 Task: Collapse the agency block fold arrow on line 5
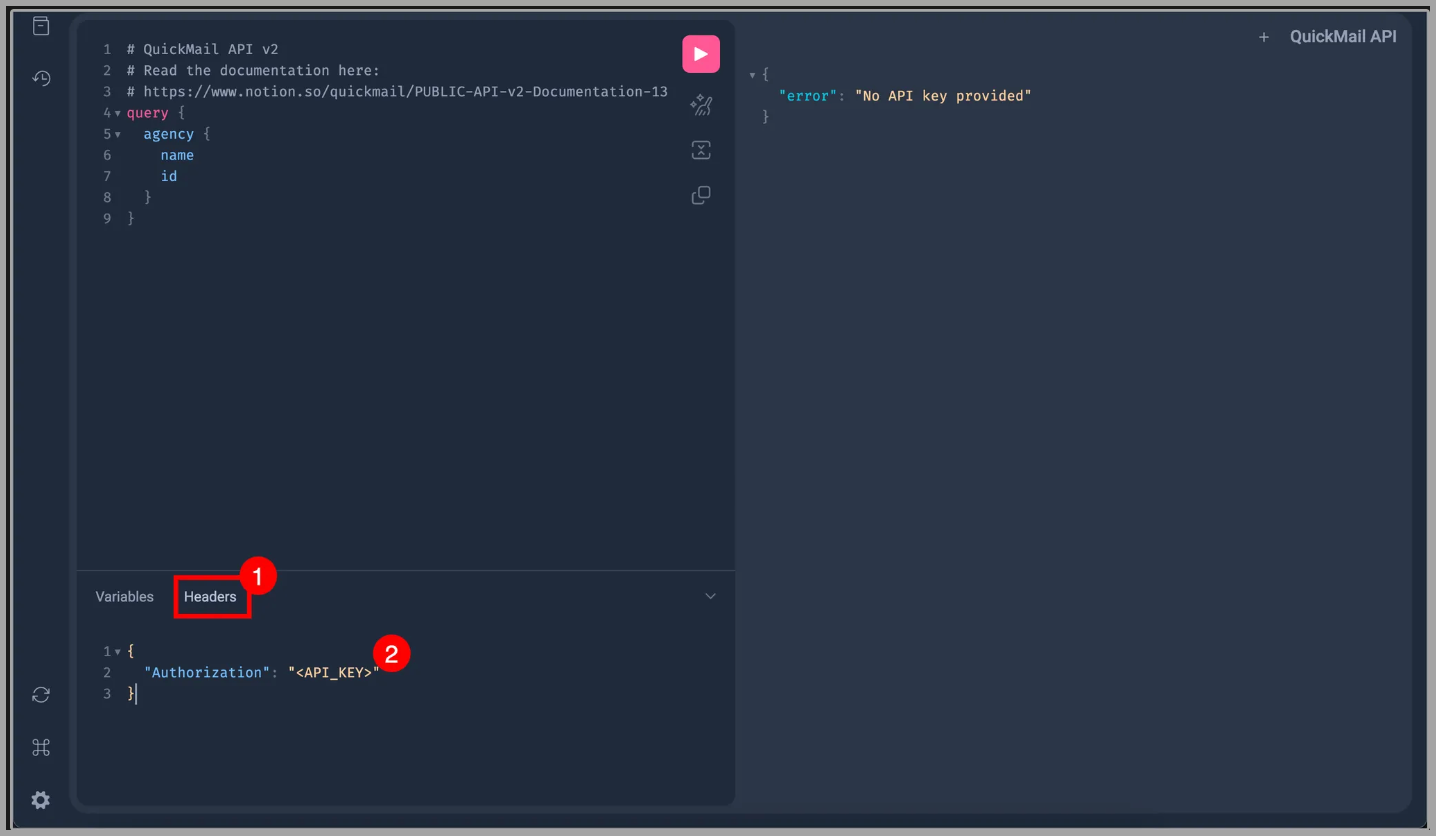(x=118, y=134)
